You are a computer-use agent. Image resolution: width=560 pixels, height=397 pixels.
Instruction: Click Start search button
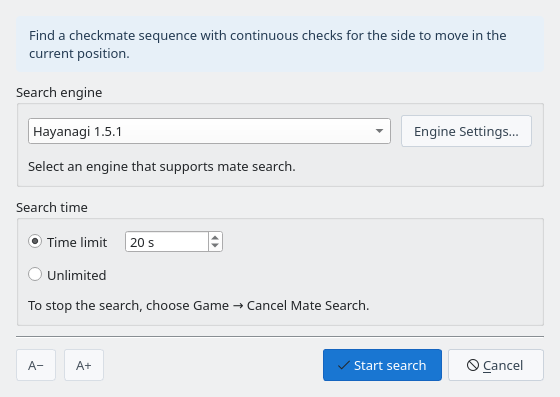click(x=382, y=365)
